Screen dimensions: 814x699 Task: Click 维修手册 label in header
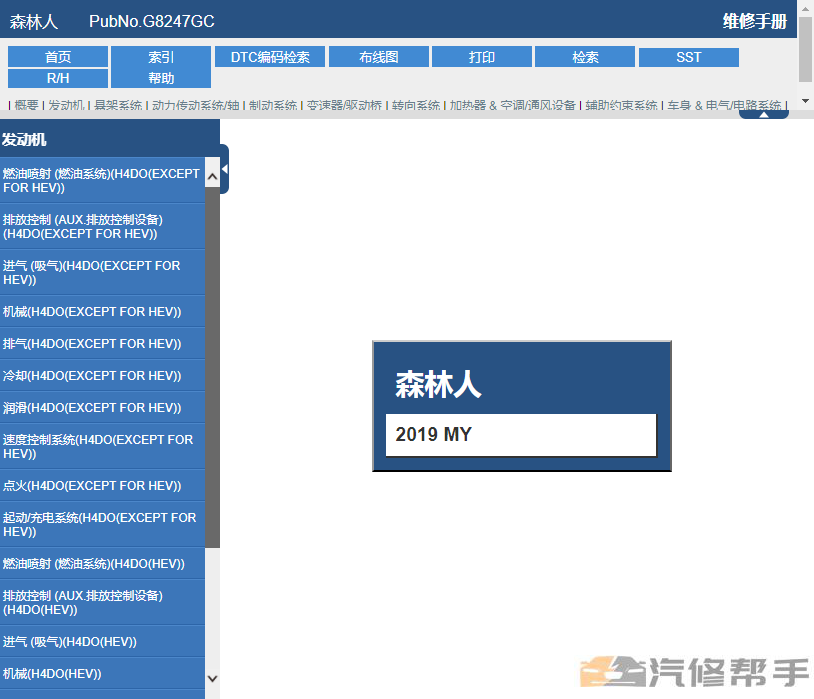755,21
